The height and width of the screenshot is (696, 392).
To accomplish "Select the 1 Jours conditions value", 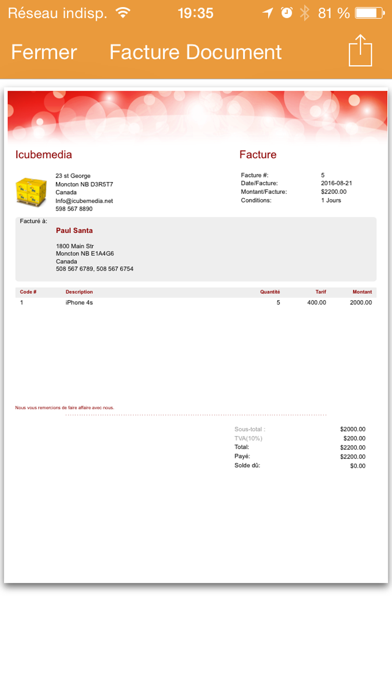I will (x=331, y=200).
